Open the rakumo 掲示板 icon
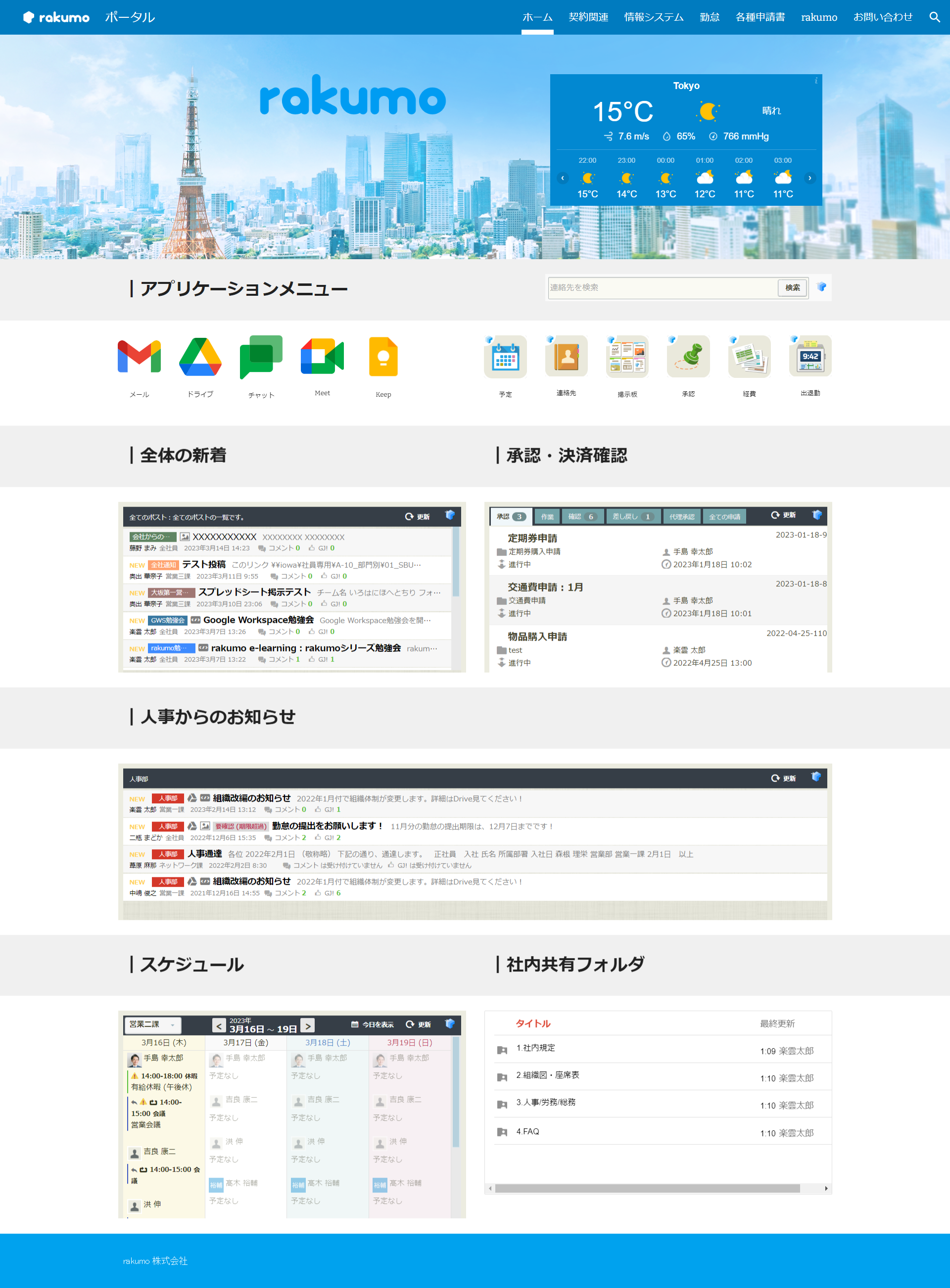950x1288 pixels. [x=627, y=357]
